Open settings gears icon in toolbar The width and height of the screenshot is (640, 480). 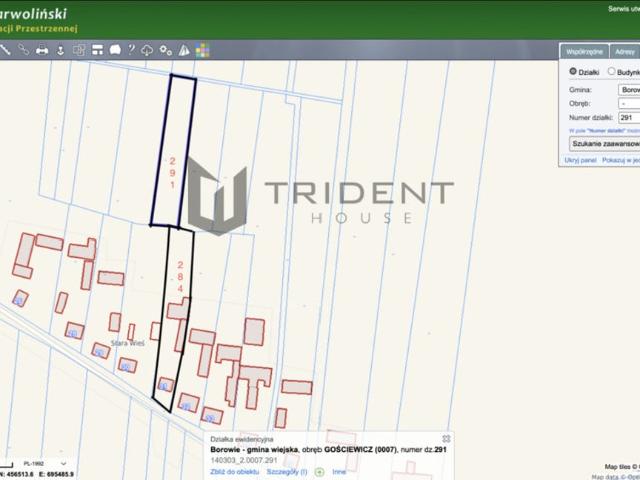[165, 49]
